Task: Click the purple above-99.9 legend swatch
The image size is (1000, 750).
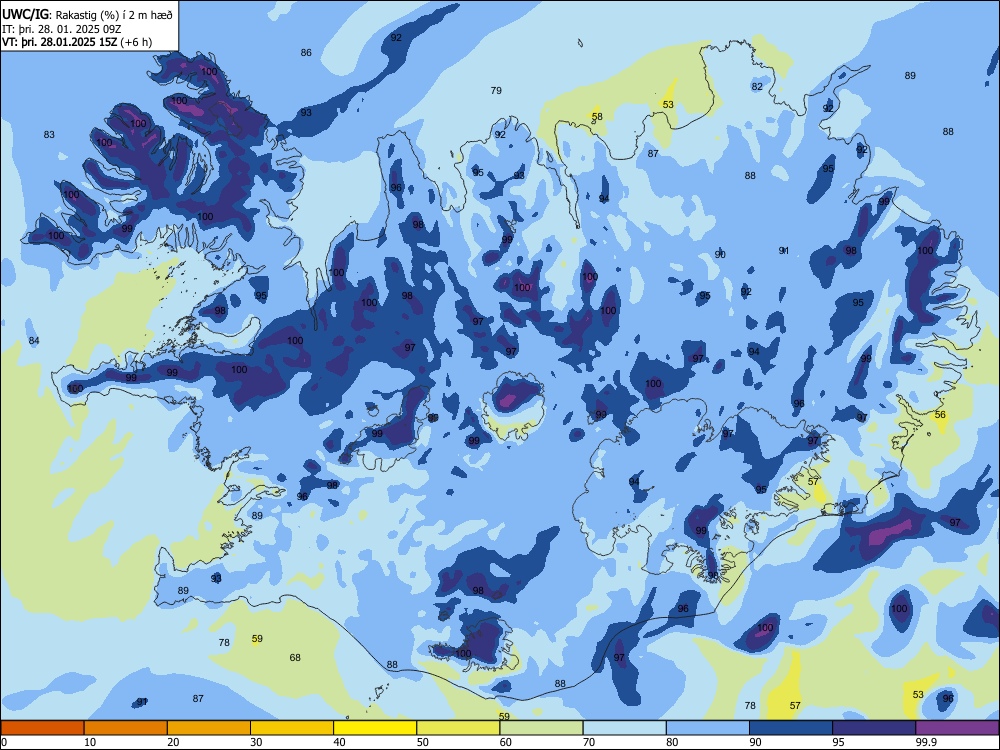Action: click(x=957, y=728)
